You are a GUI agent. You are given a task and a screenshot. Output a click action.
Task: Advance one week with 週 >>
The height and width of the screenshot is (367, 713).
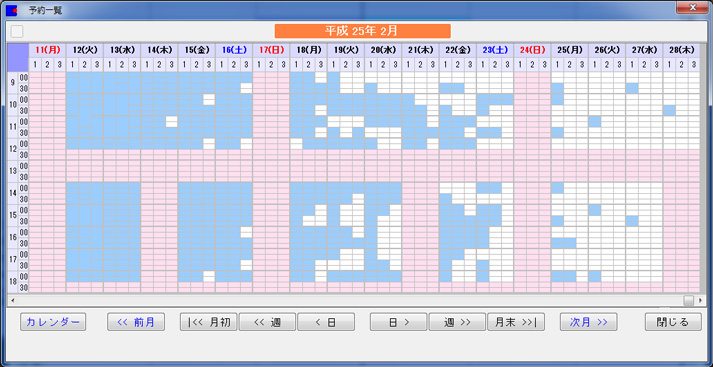coord(457,322)
